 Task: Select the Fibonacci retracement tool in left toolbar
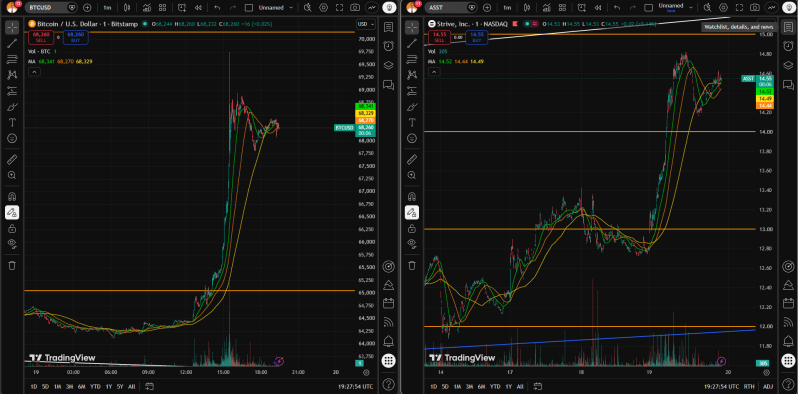click(x=12, y=60)
